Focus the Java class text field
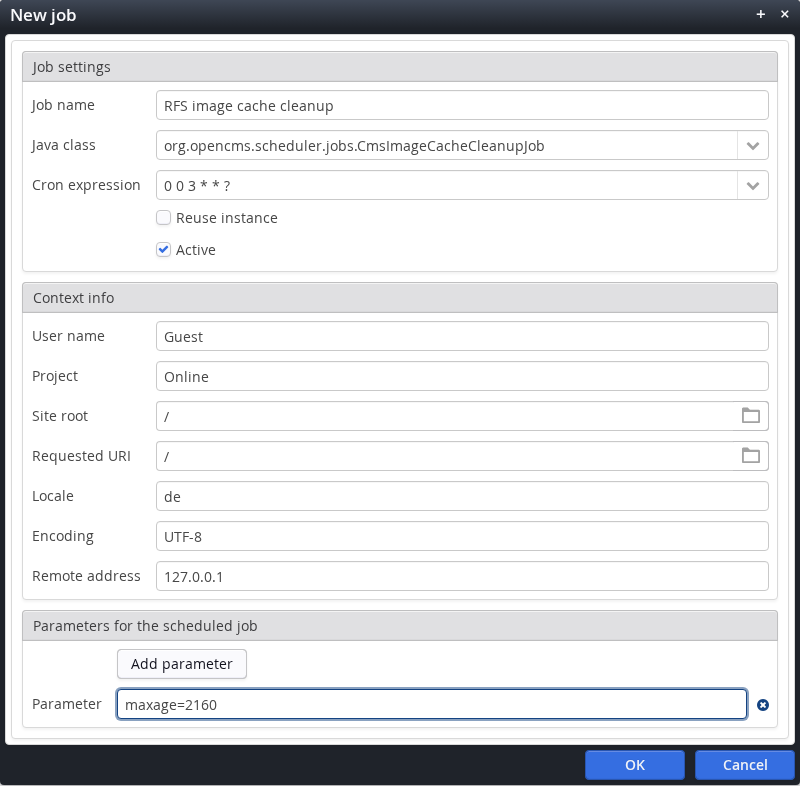The height and width of the screenshot is (786, 800). (x=446, y=145)
